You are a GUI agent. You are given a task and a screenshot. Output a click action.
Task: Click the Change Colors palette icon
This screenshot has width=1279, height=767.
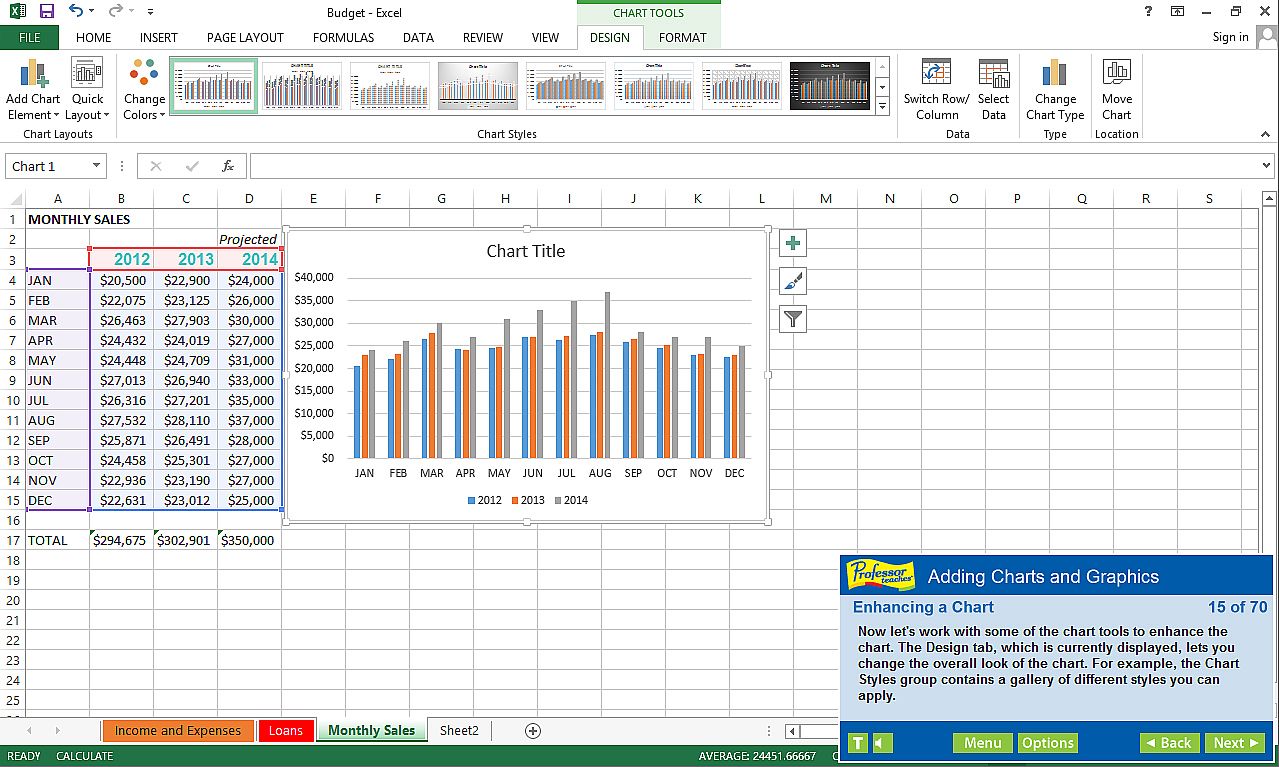[144, 75]
